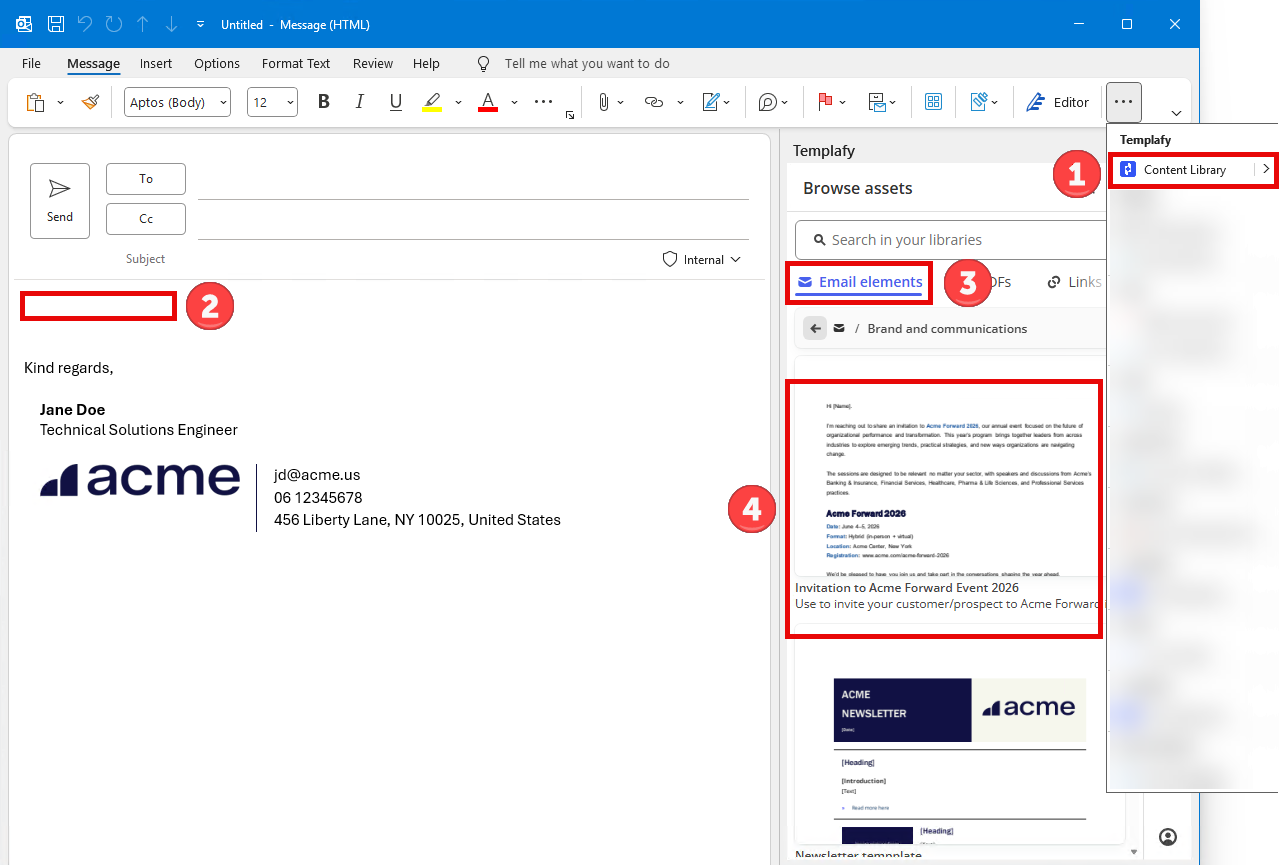Viewport: 1279px width, 865px height.
Task: Open the Customize Quick Access Toolbar dropdown
Action: click(x=200, y=24)
